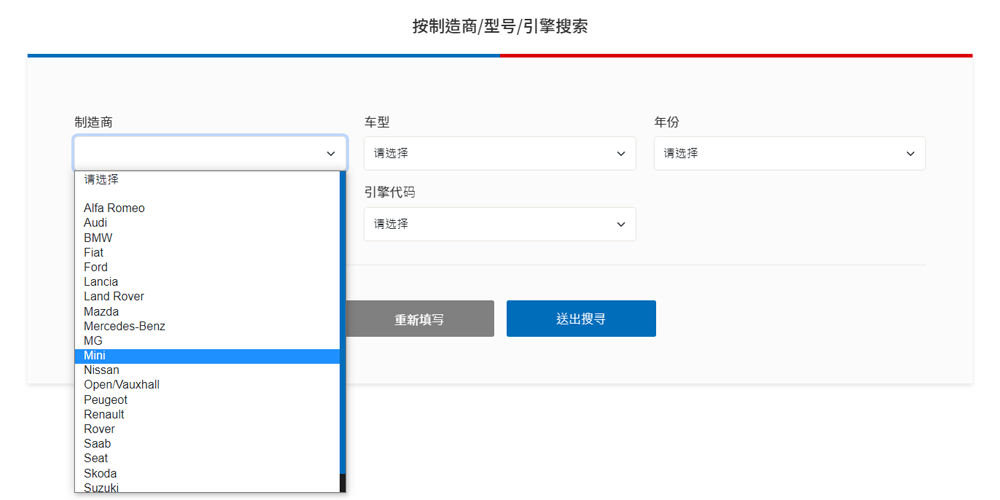This screenshot has width=1000, height=500.
Task: Choose Ford from manufacturer list
Action: (x=207, y=267)
